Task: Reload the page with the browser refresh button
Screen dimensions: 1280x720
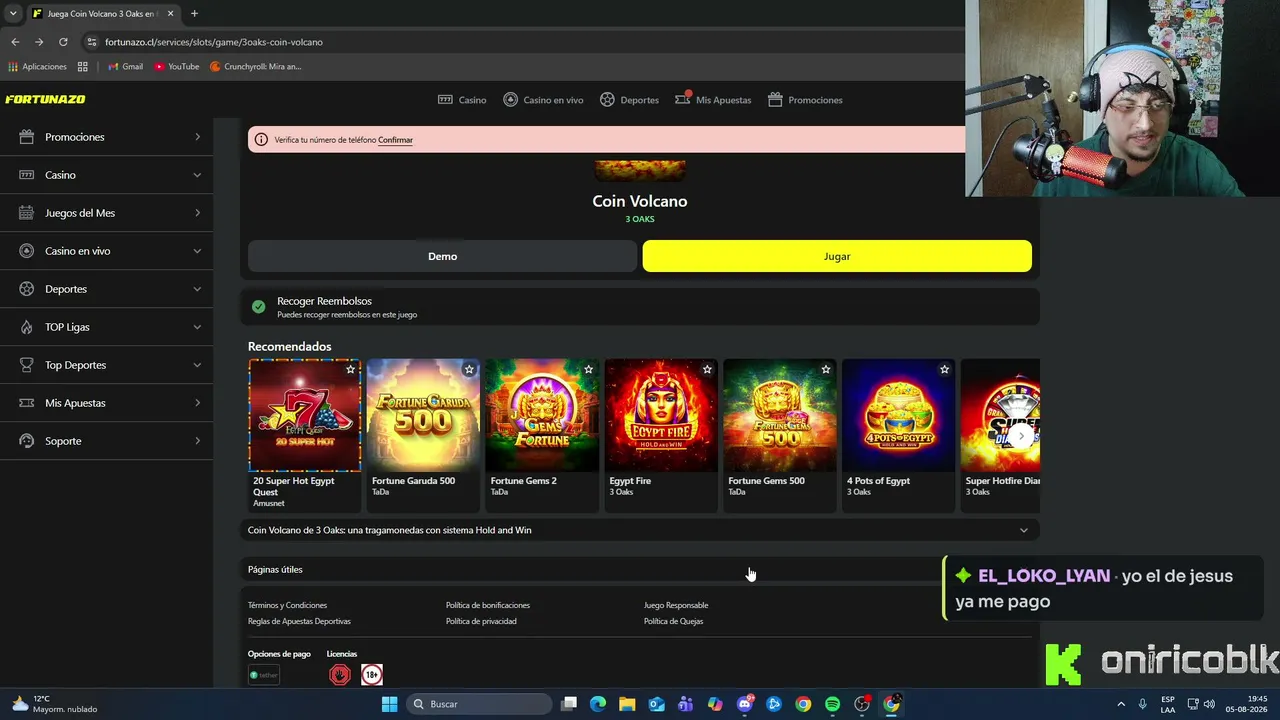Action: (63, 42)
